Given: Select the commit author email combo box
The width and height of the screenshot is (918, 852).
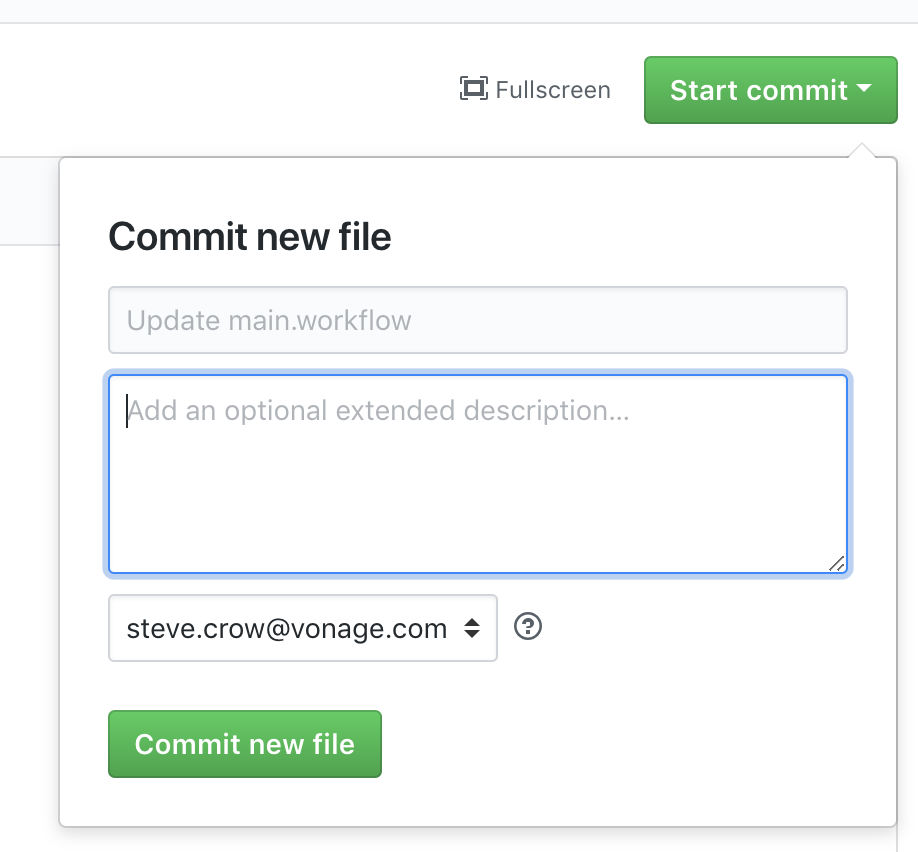Looking at the screenshot, I should pos(303,628).
